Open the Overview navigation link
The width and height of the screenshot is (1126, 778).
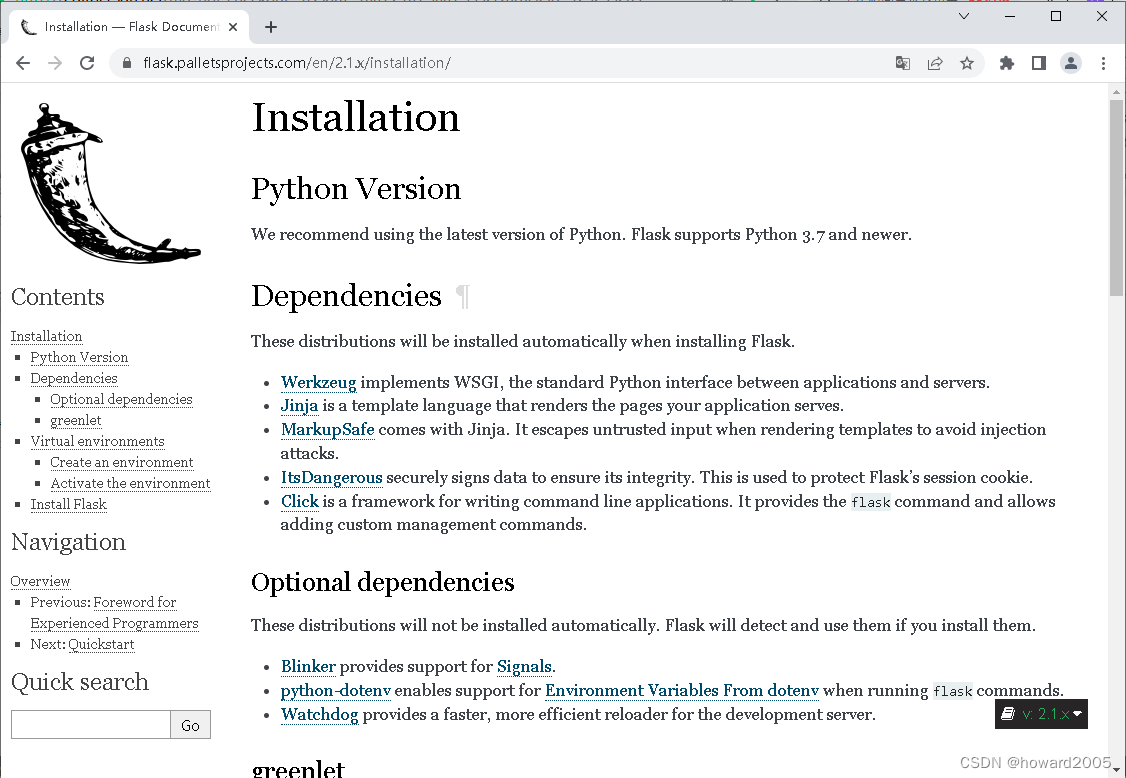click(x=40, y=581)
